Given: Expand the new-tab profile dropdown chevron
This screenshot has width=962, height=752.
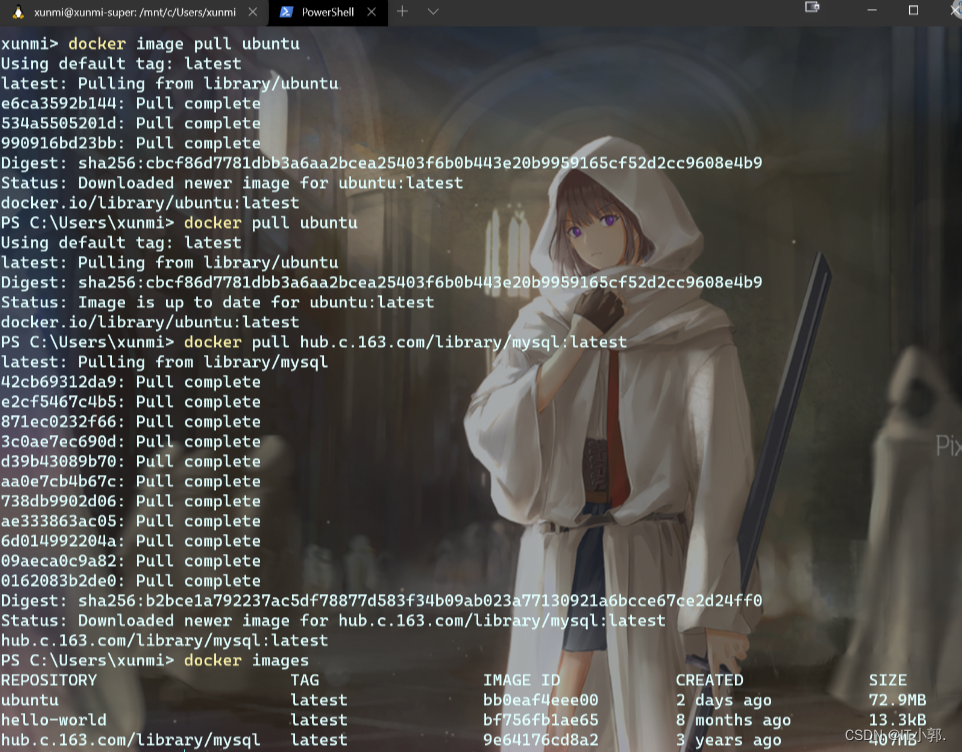Looking at the screenshot, I should [x=433, y=11].
